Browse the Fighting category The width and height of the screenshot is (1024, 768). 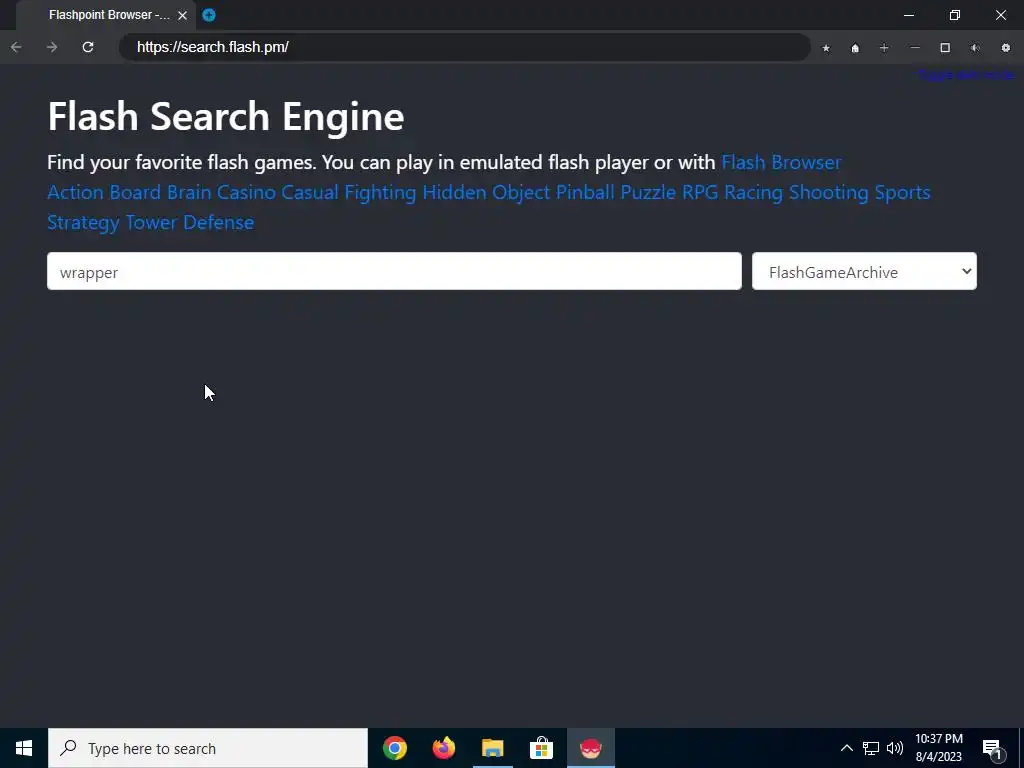[380, 193]
